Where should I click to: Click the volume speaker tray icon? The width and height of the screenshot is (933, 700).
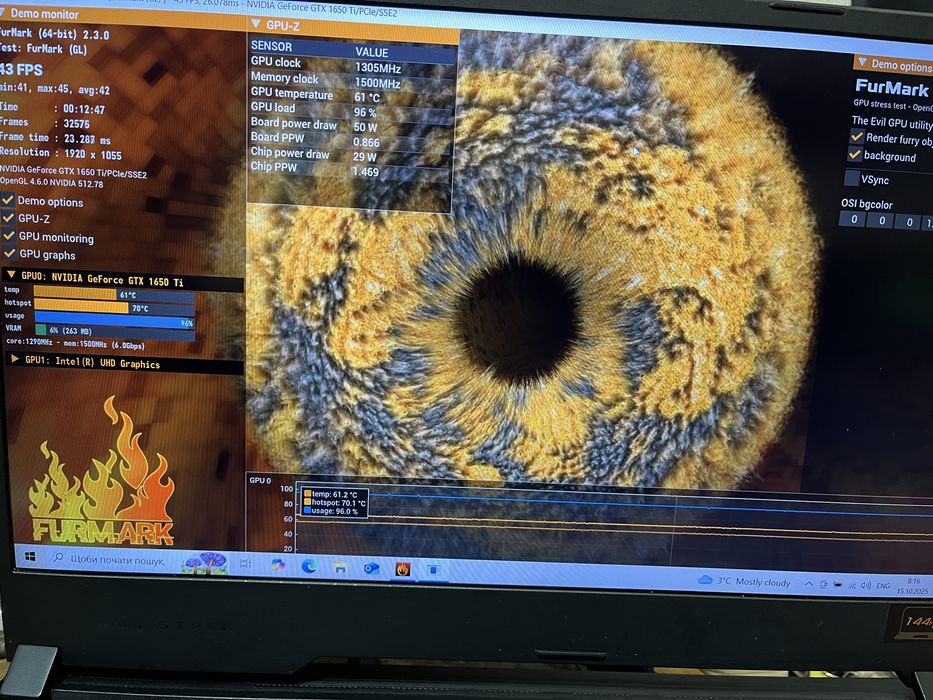(866, 586)
